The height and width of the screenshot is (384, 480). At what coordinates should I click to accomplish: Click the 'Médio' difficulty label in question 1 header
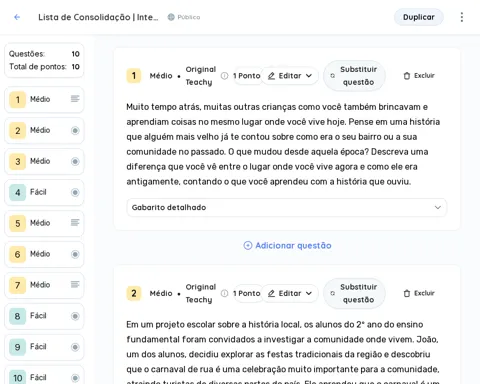(161, 76)
